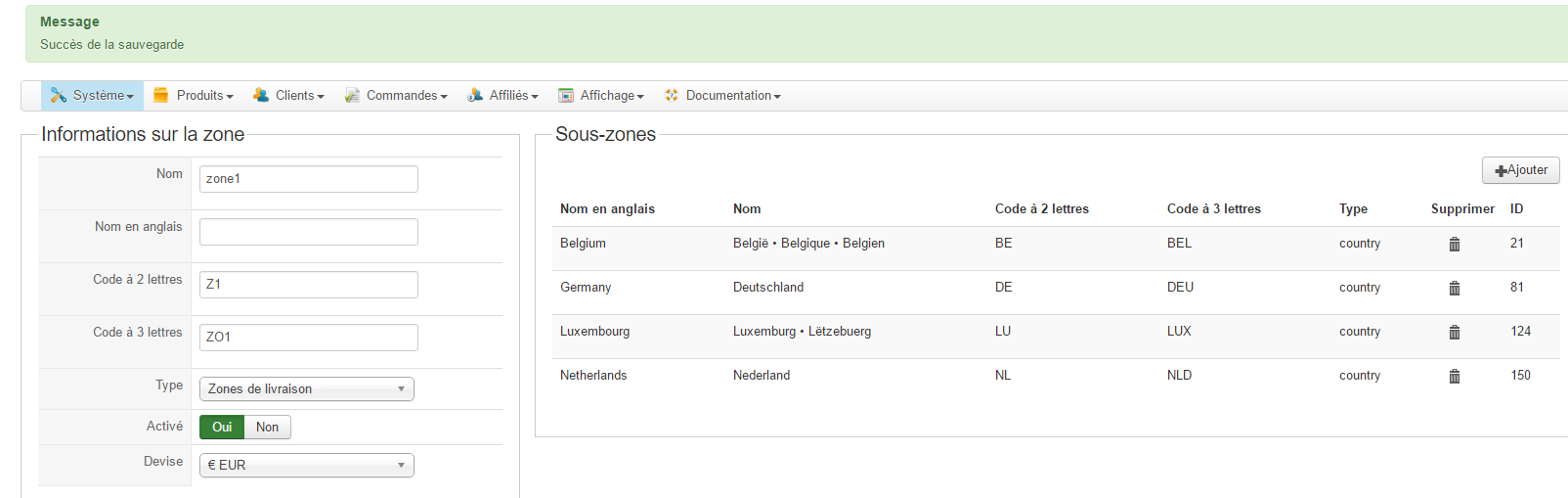Sort by Nom en anglais column header

(607, 208)
